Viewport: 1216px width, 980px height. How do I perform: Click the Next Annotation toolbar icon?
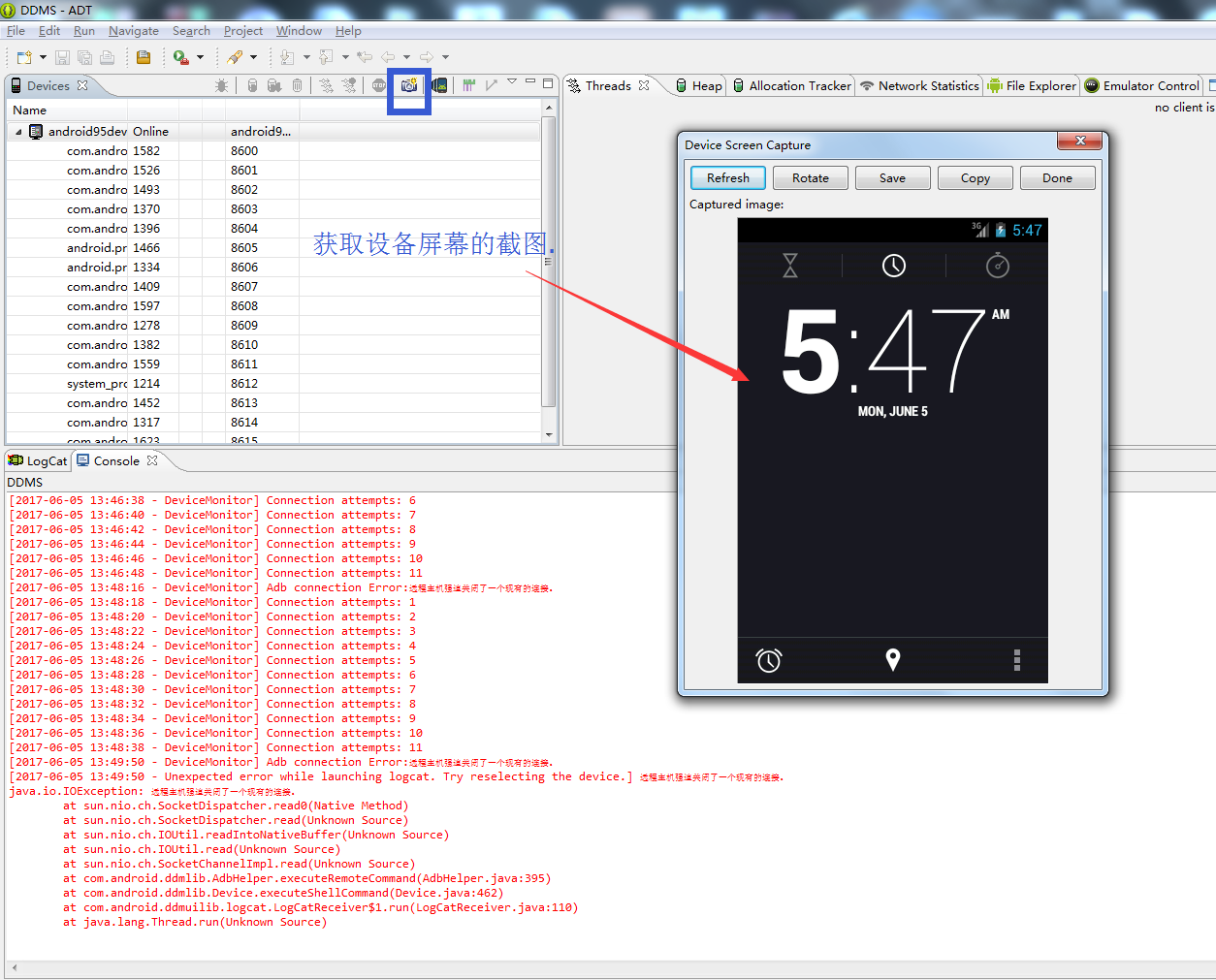pos(287,57)
